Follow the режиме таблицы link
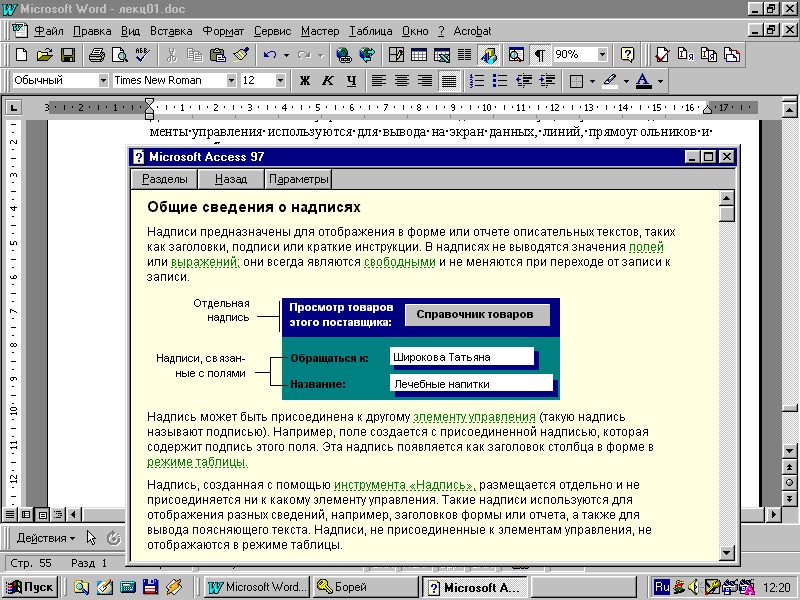This screenshot has width=800, height=600. [197, 462]
